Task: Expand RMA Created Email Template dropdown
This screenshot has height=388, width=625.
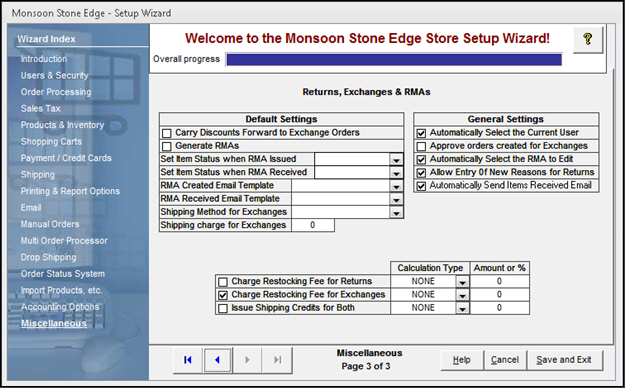Action: 396,186
